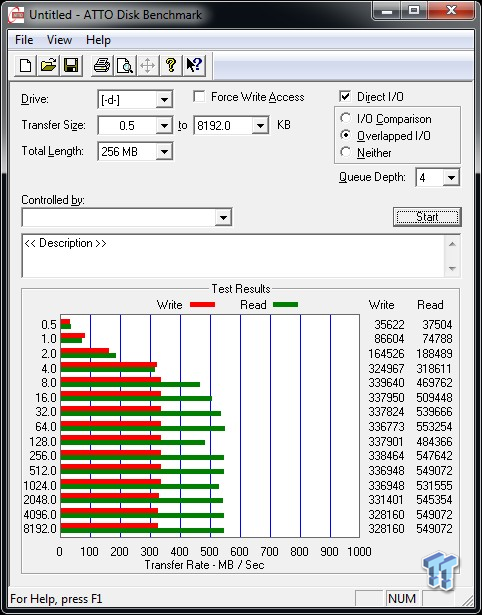Open Print Preview toolbar icon
Image resolution: width=482 pixels, height=615 pixels.
(125, 65)
